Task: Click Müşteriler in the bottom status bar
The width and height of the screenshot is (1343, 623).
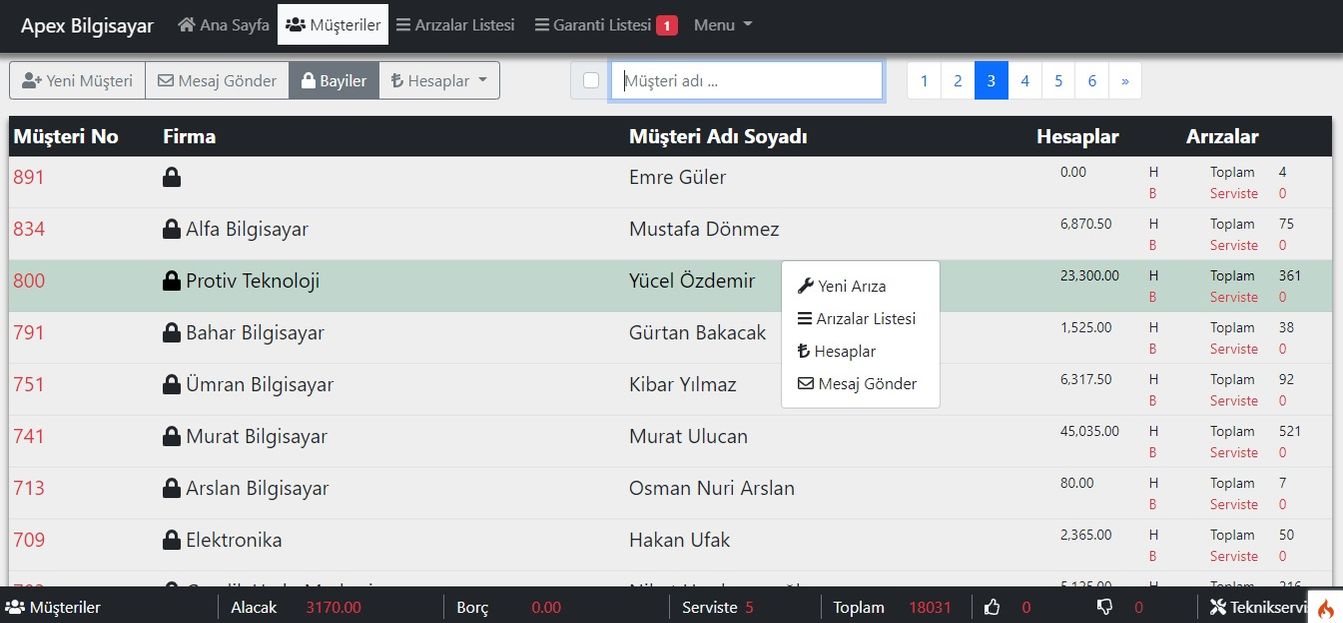Action: (x=54, y=607)
